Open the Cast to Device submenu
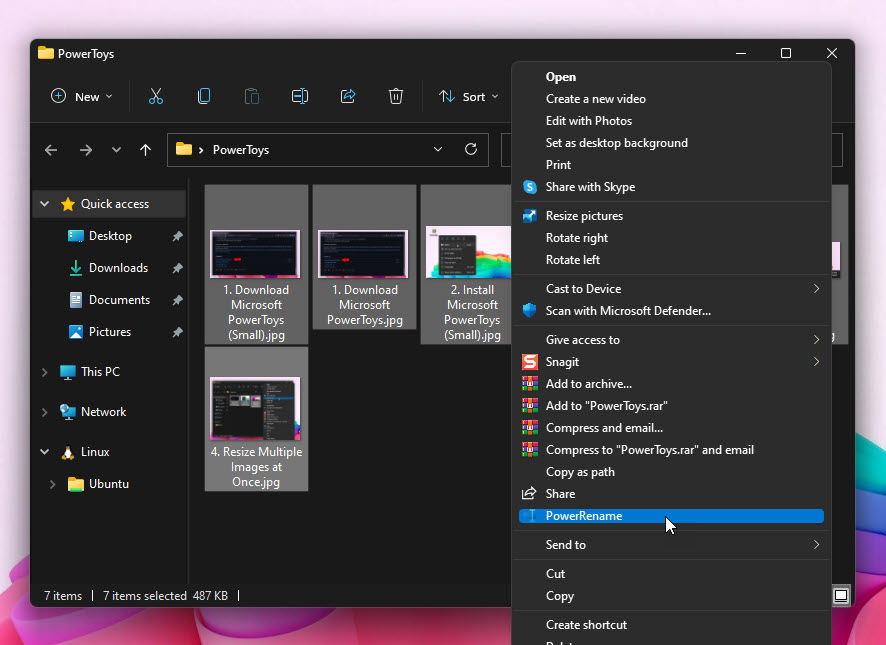 (x=671, y=289)
